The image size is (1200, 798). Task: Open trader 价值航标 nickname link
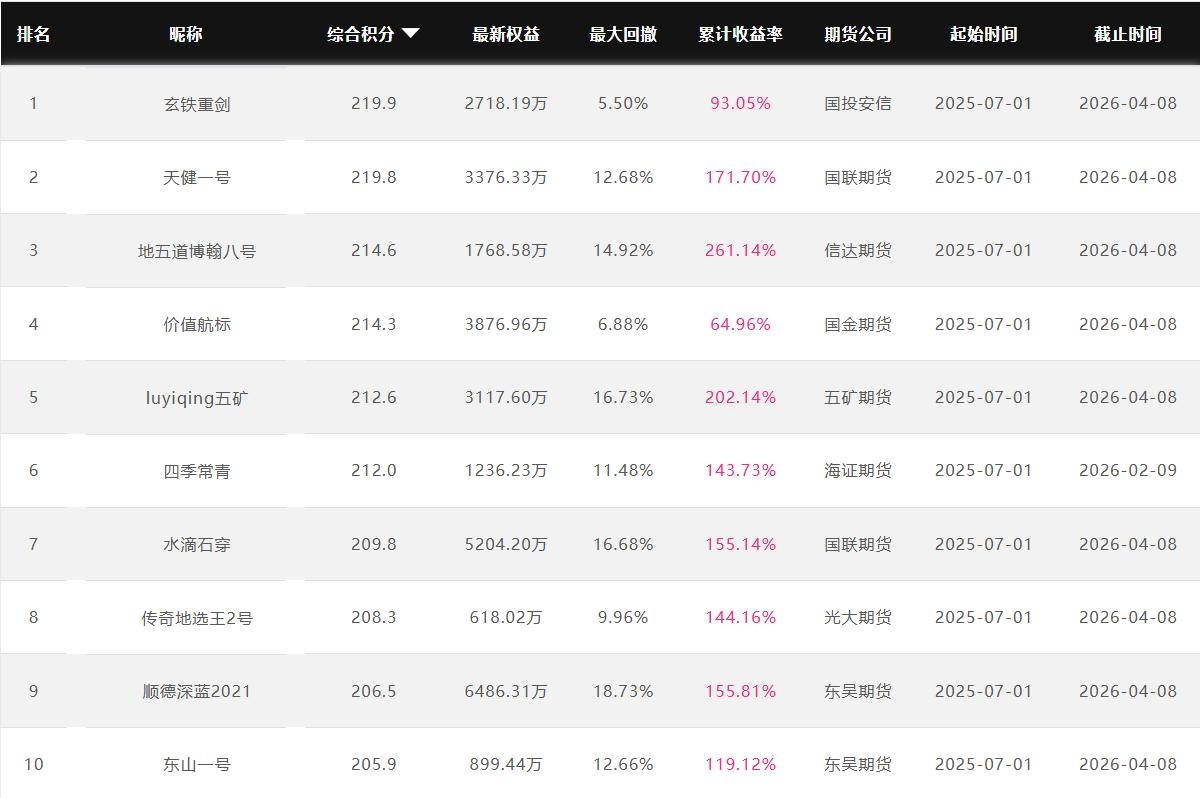(197, 324)
